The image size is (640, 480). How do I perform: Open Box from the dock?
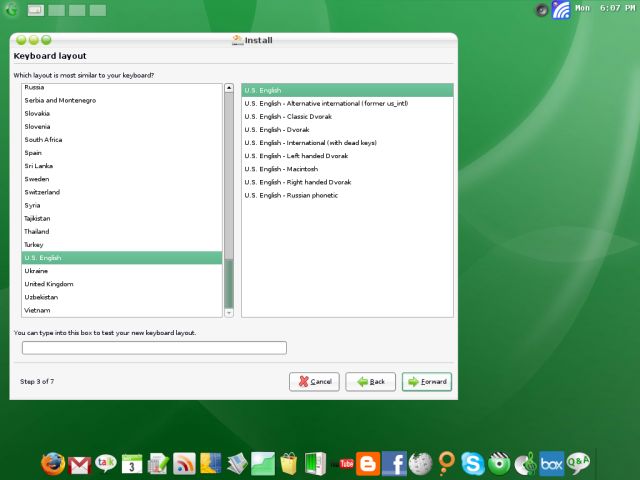click(551, 464)
